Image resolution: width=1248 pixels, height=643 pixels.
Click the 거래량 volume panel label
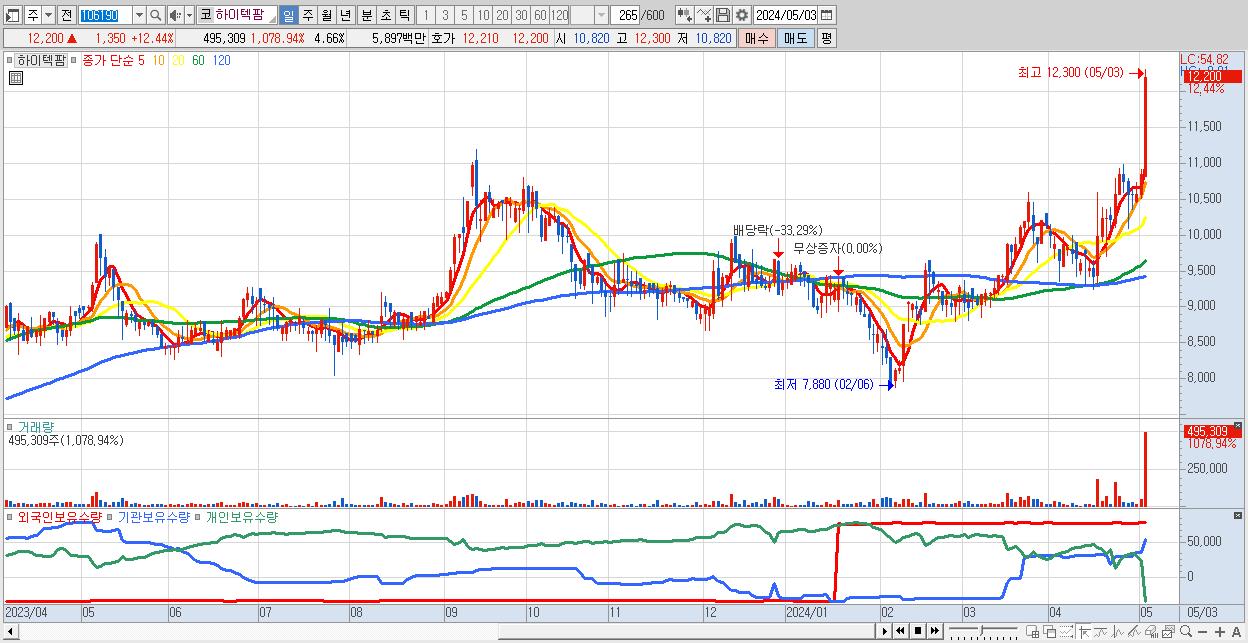pyautogui.click(x=37, y=427)
